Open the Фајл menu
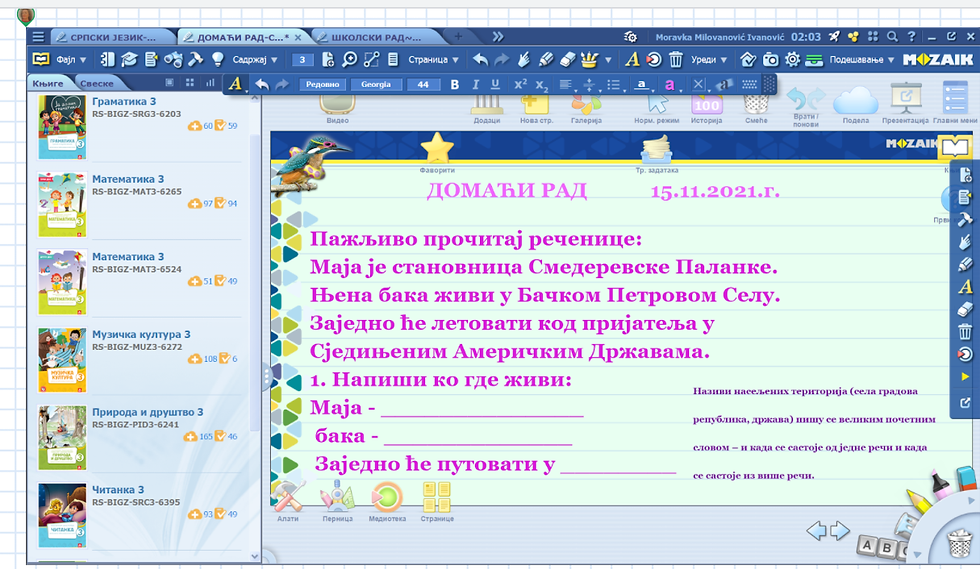 [71, 59]
